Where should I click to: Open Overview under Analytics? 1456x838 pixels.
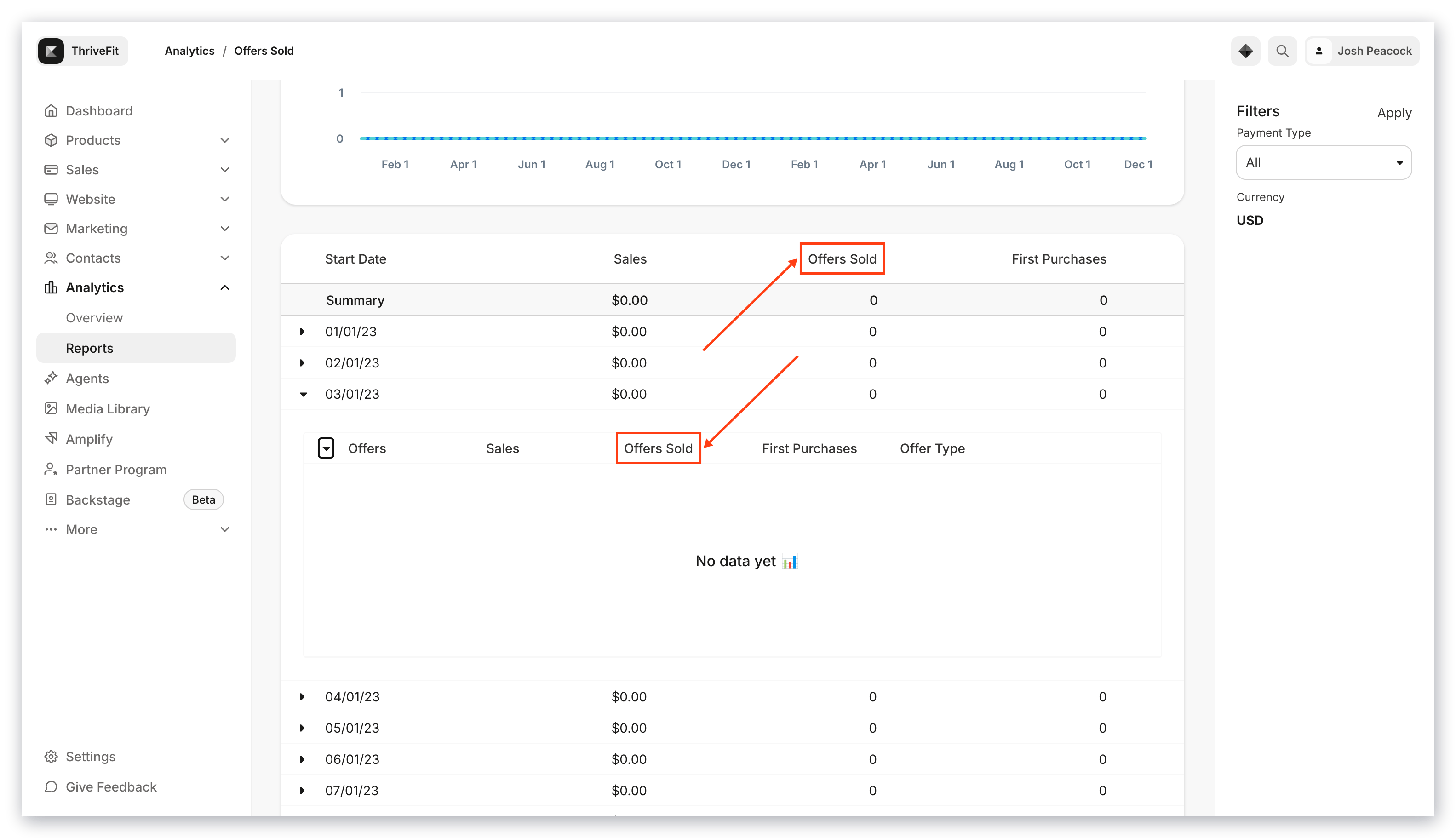click(94, 317)
